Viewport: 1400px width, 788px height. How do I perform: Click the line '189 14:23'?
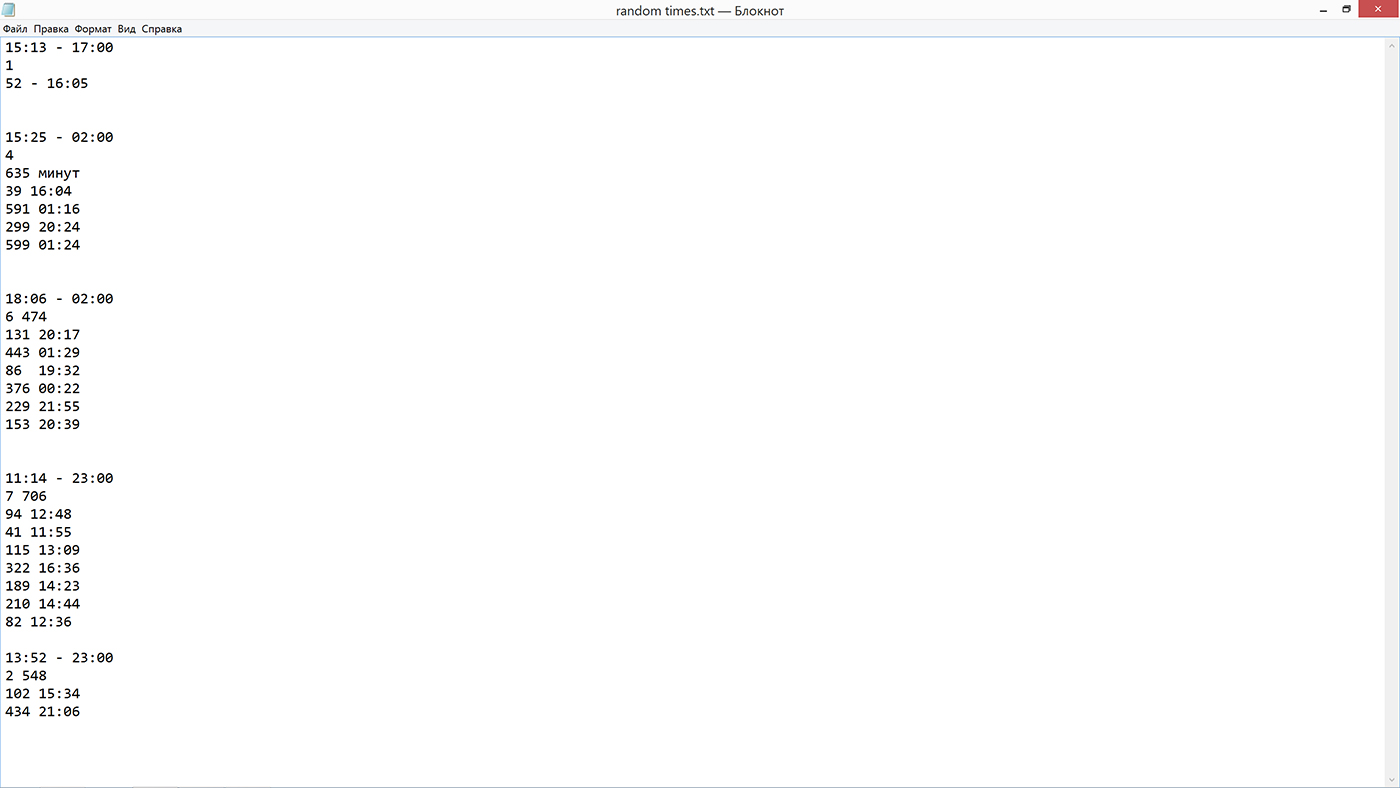tap(42, 587)
